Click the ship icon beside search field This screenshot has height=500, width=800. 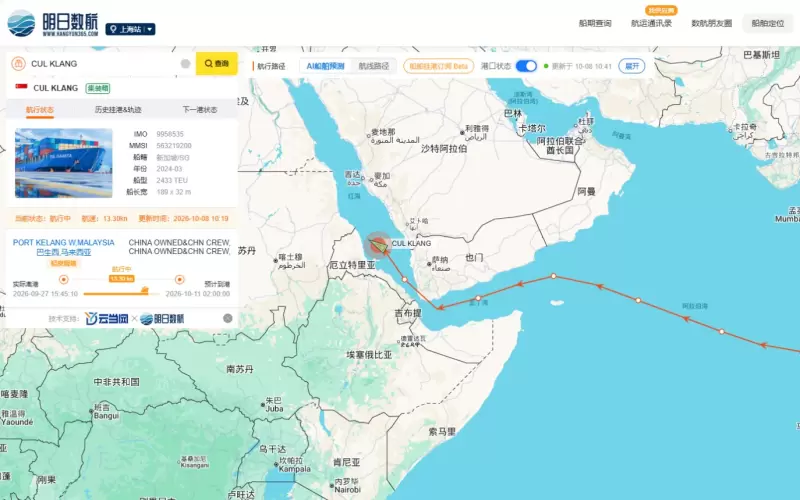point(18,63)
